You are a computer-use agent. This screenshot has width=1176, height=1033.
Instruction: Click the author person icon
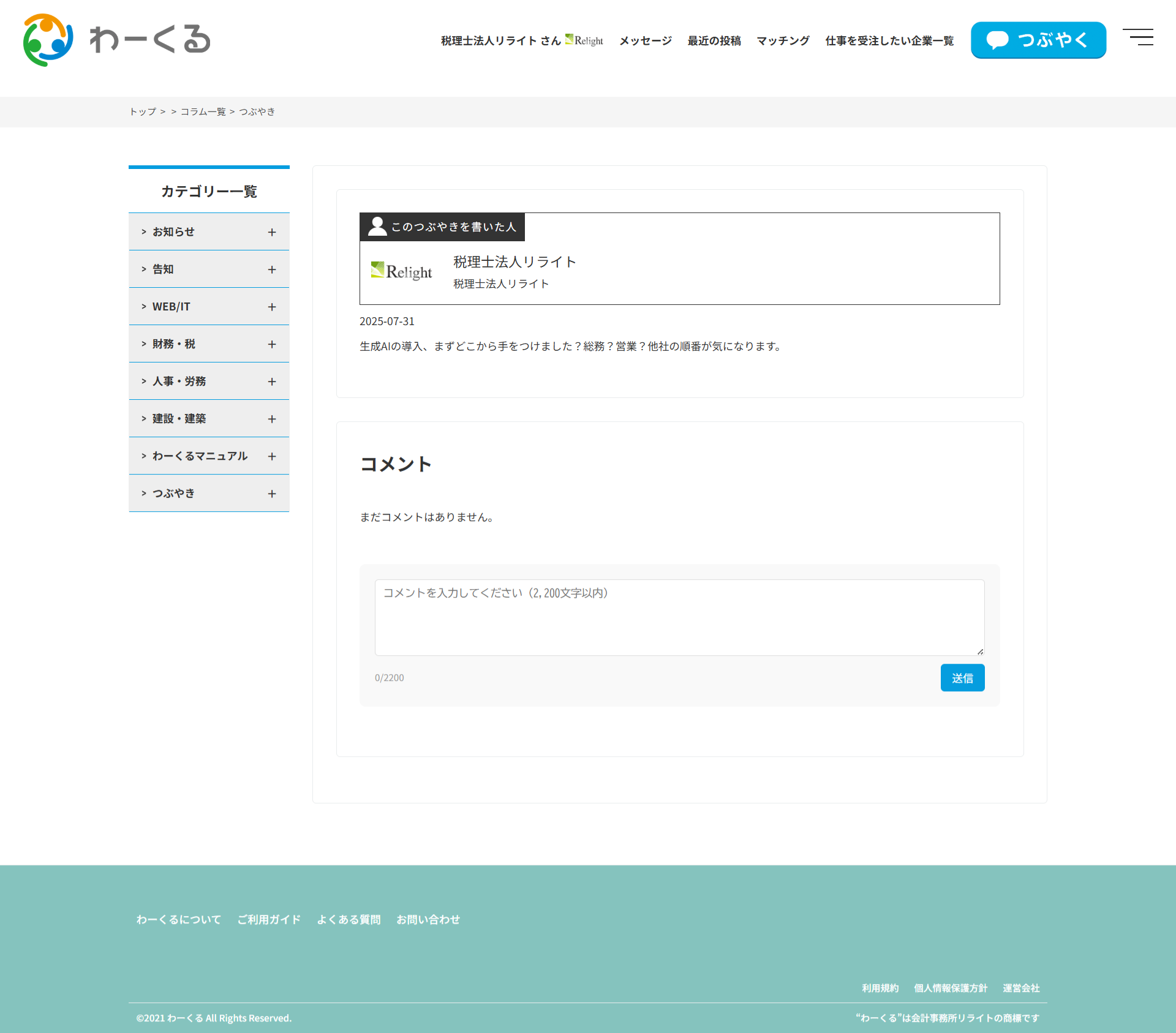pyautogui.click(x=377, y=227)
